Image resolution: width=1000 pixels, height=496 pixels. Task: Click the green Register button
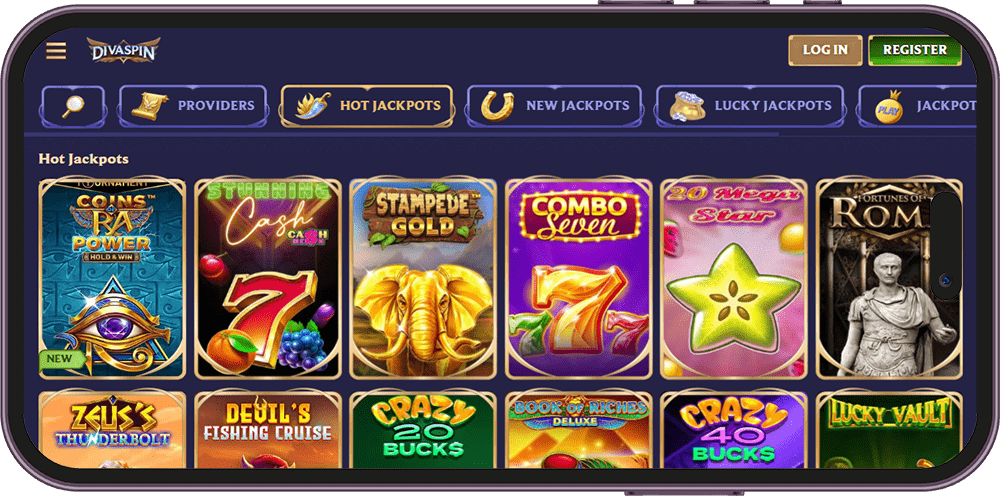pos(915,50)
